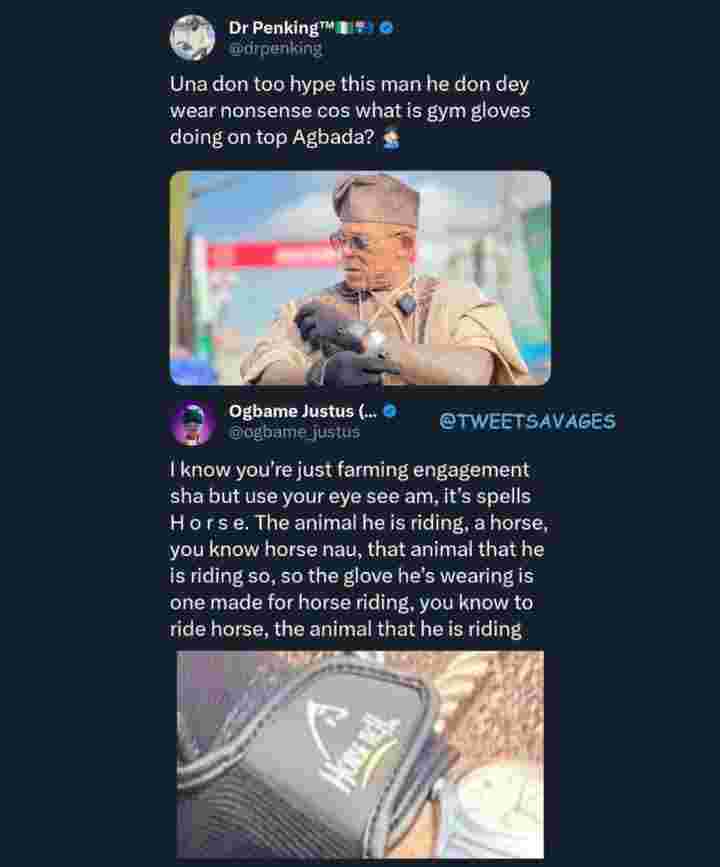Click the tweet text about gym gloves on Agbada
The height and width of the screenshot is (867, 720).
pyautogui.click(x=349, y=111)
